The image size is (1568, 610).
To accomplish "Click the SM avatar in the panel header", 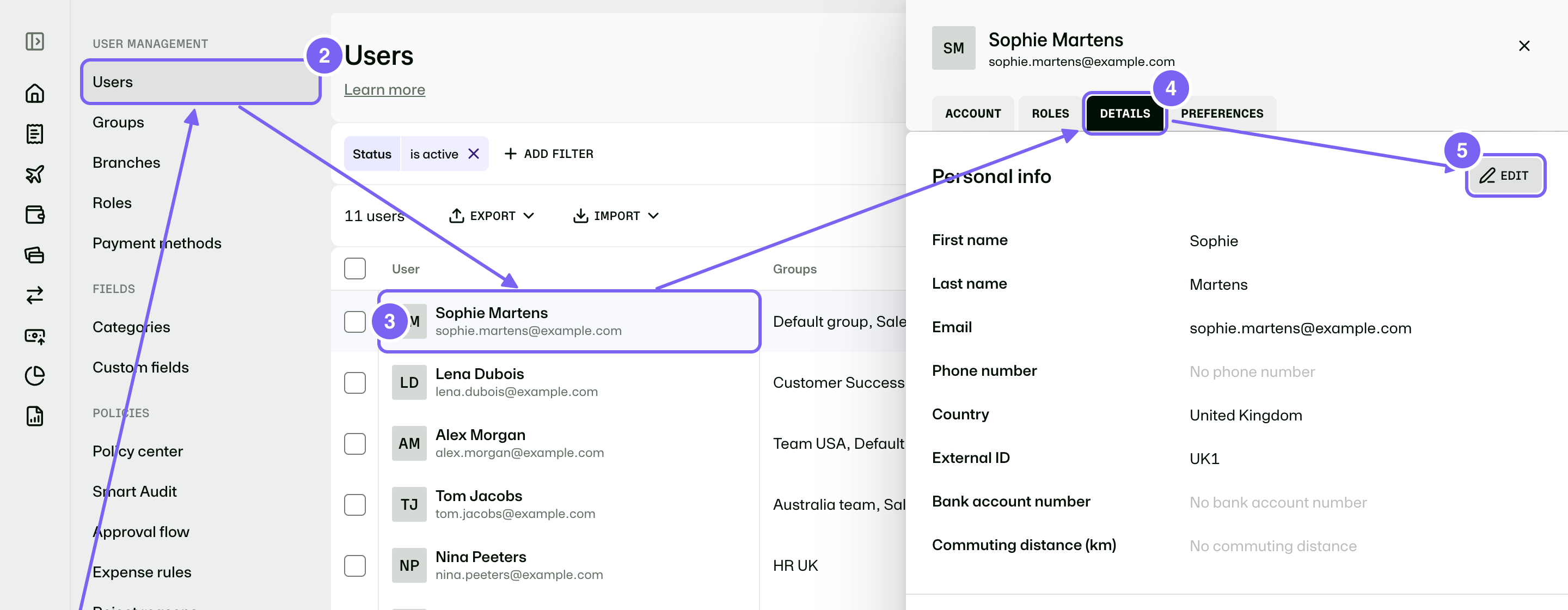I will [x=953, y=48].
